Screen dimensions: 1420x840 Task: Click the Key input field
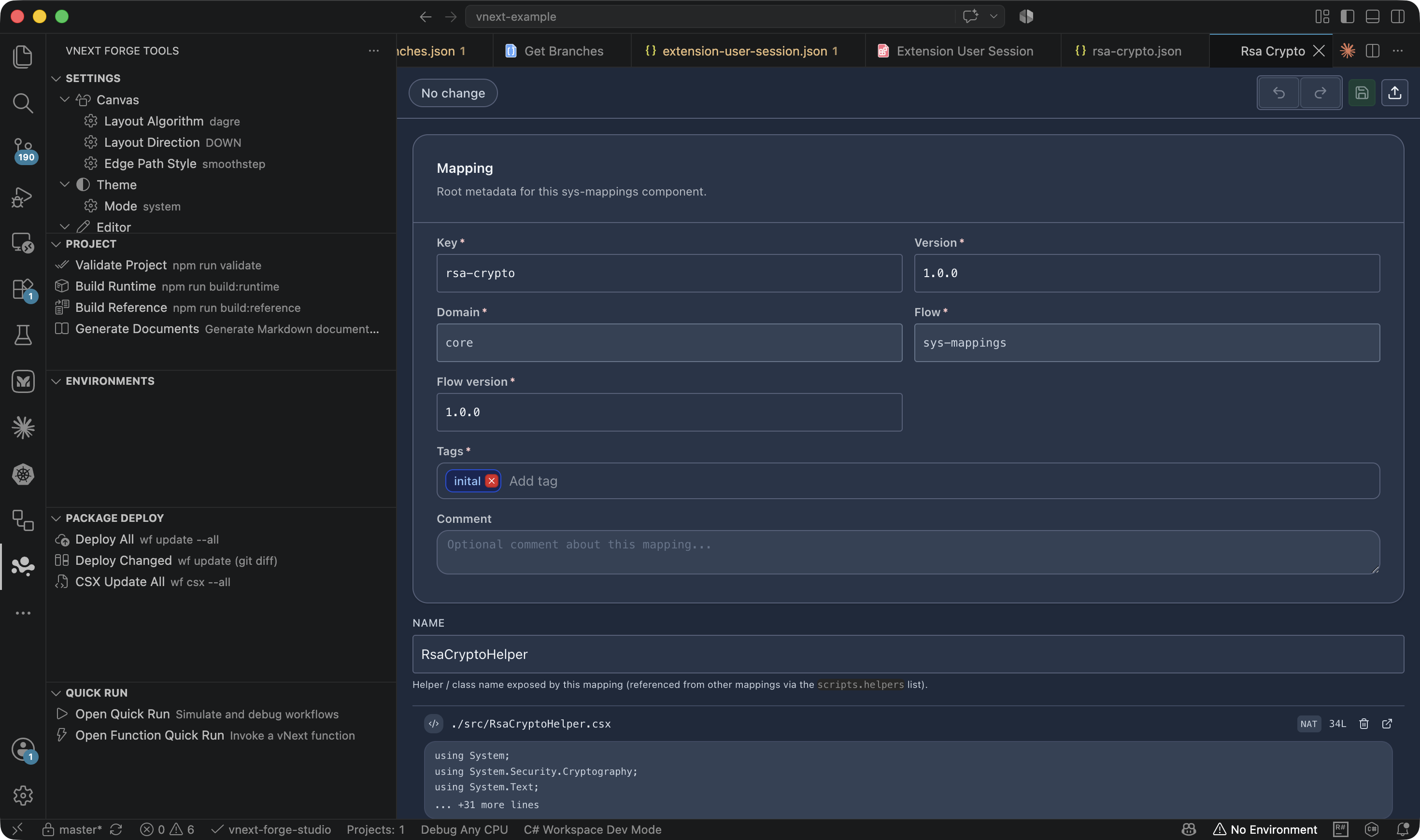pos(669,273)
